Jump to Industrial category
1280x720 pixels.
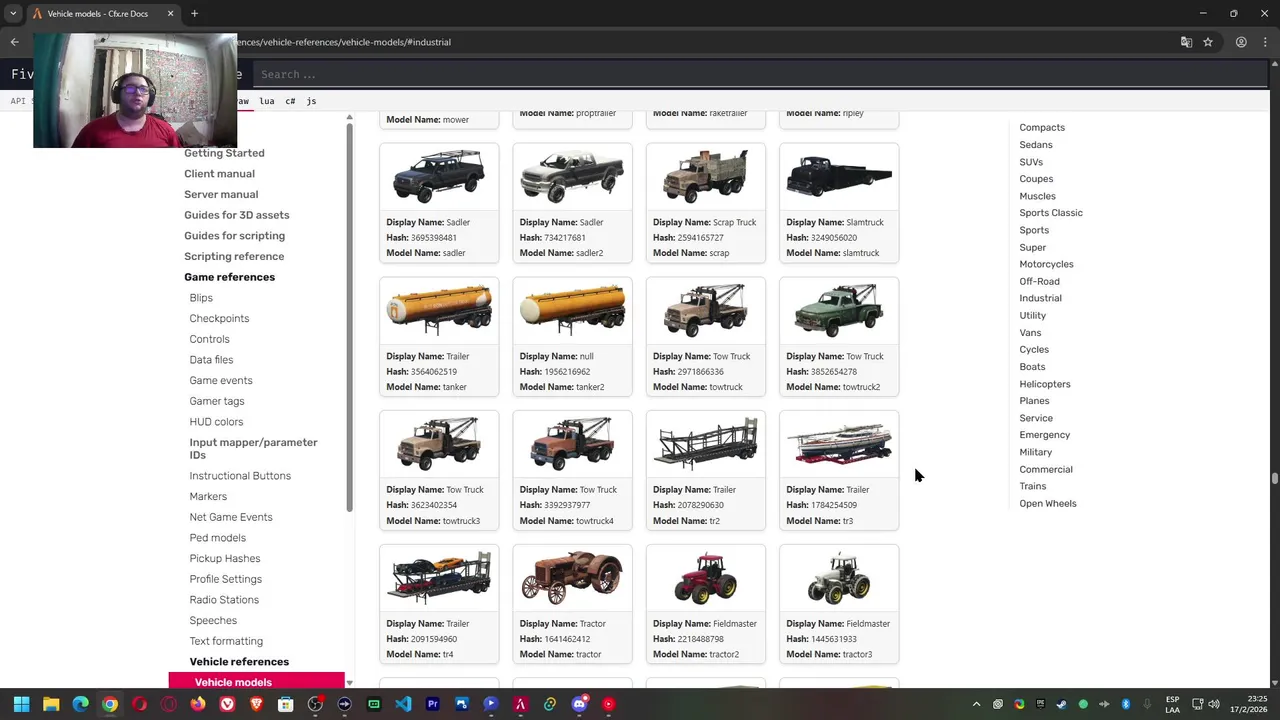(x=1040, y=298)
